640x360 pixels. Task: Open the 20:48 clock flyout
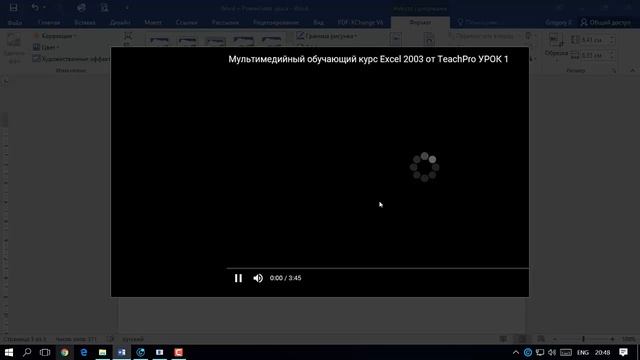pyautogui.click(x=602, y=352)
